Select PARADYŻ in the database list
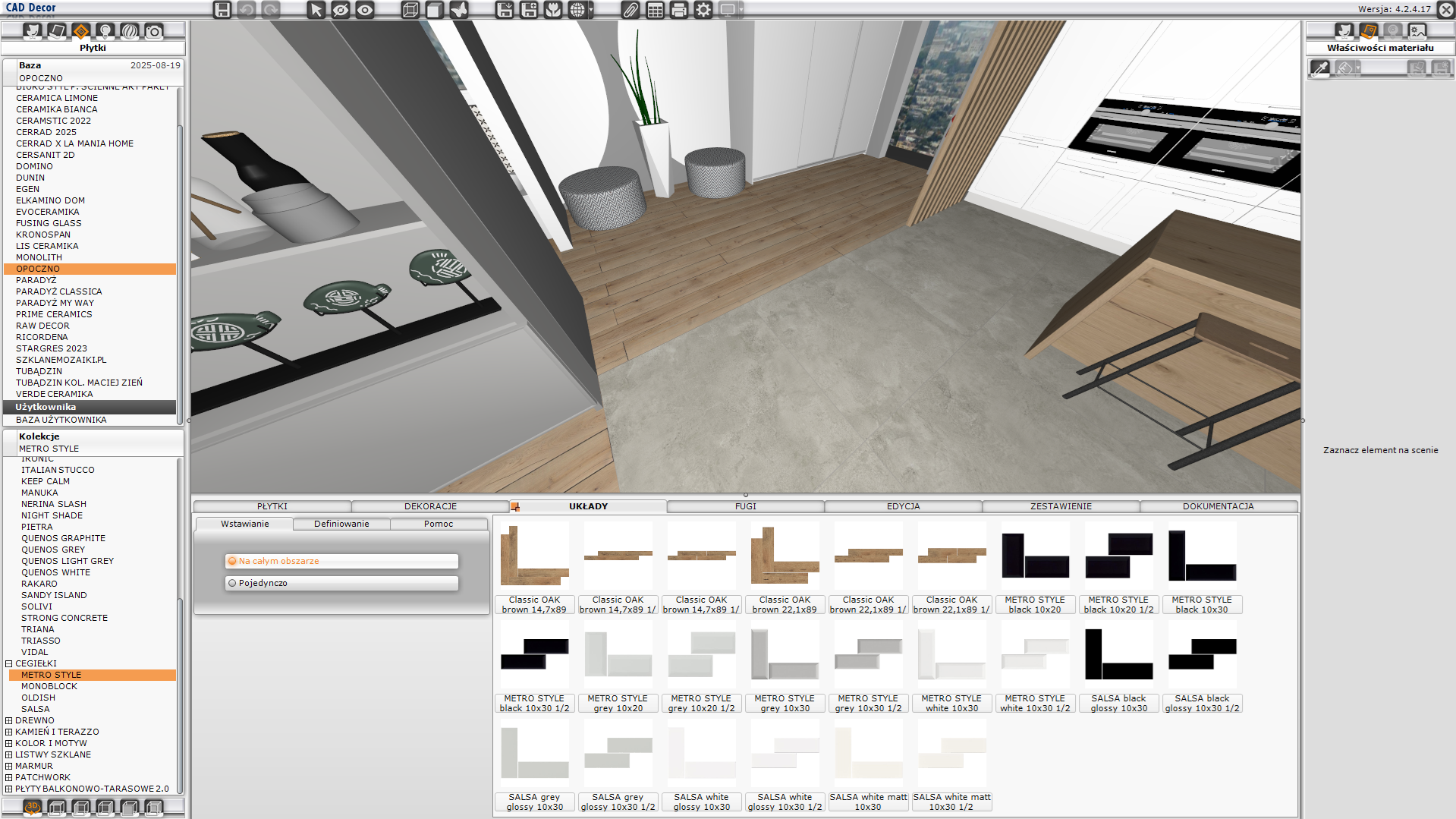The width and height of the screenshot is (1456, 819). [36, 280]
